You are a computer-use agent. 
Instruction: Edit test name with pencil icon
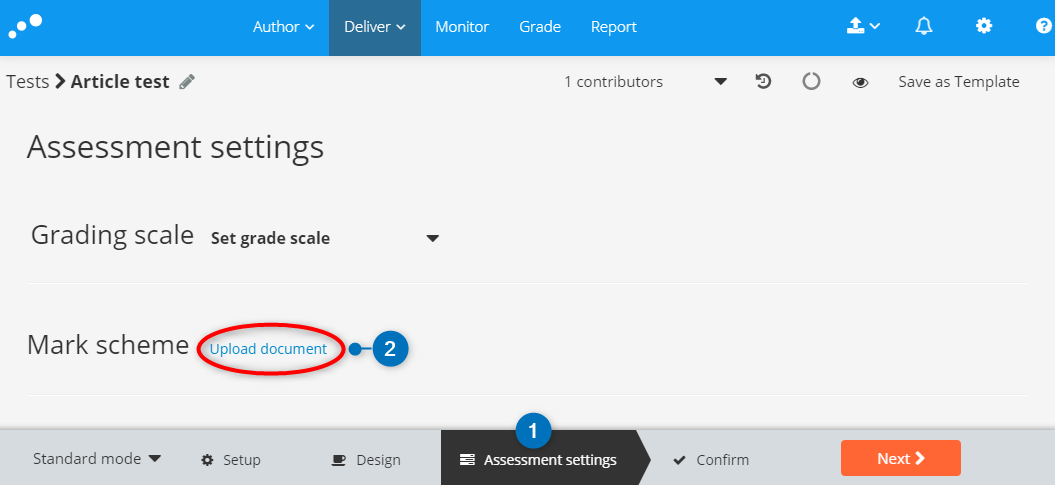coord(187,82)
